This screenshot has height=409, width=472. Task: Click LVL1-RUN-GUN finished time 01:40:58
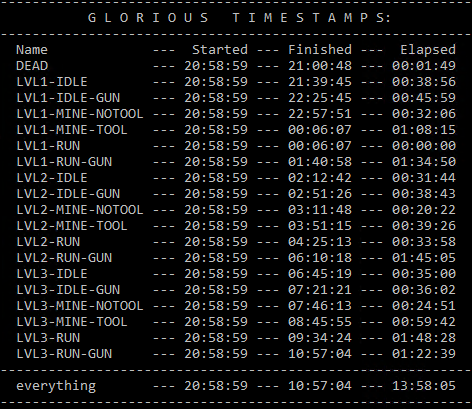[320, 162]
